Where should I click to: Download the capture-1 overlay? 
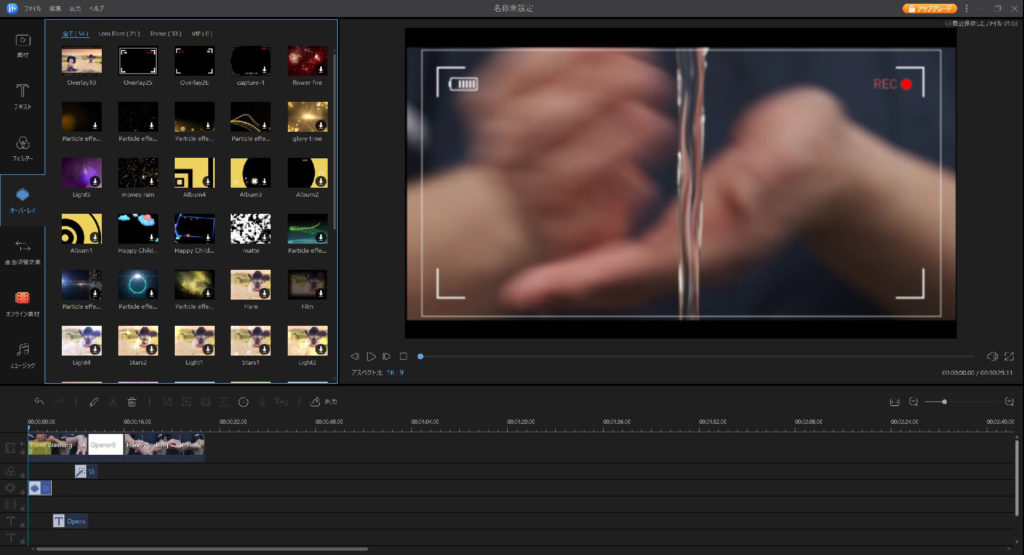[264, 69]
